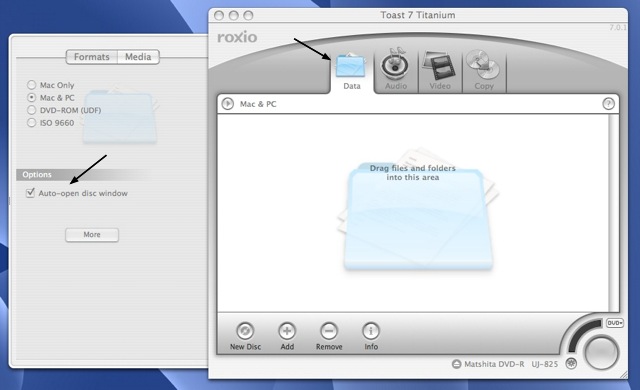Open the DVD media type dropdown

click(x=614, y=323)
